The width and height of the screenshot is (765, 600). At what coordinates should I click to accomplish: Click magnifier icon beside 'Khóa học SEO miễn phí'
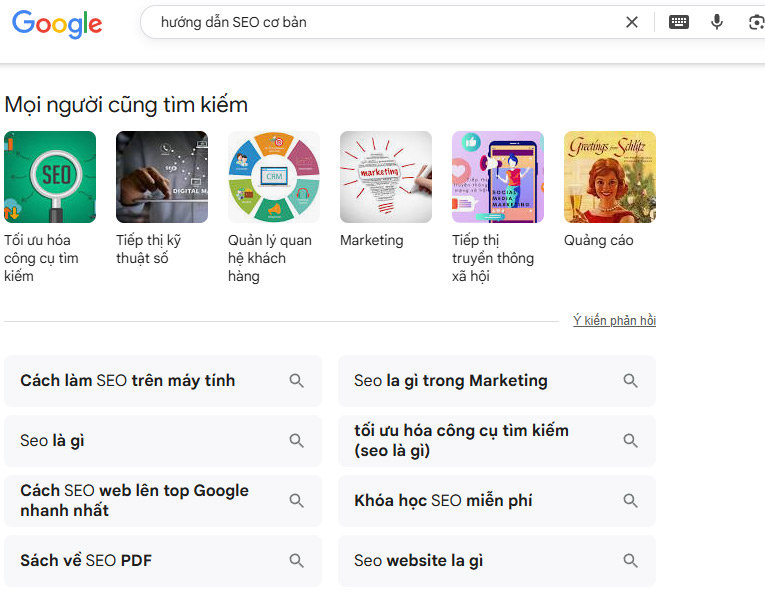coord(631,501)
